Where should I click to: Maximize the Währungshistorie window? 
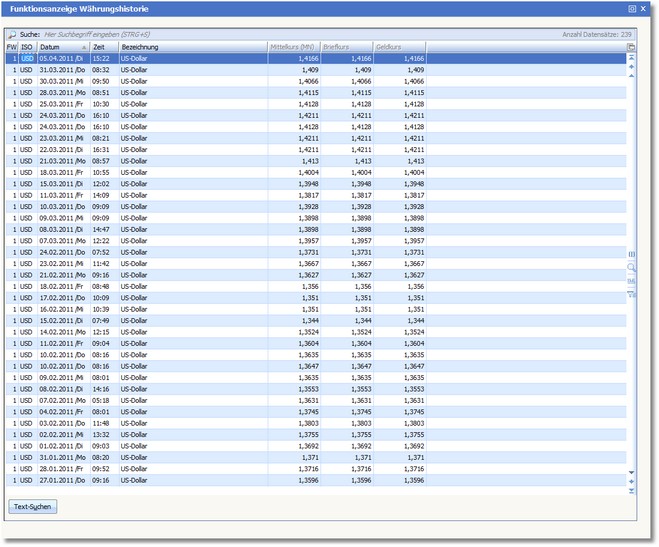click(x=632, y=8)
